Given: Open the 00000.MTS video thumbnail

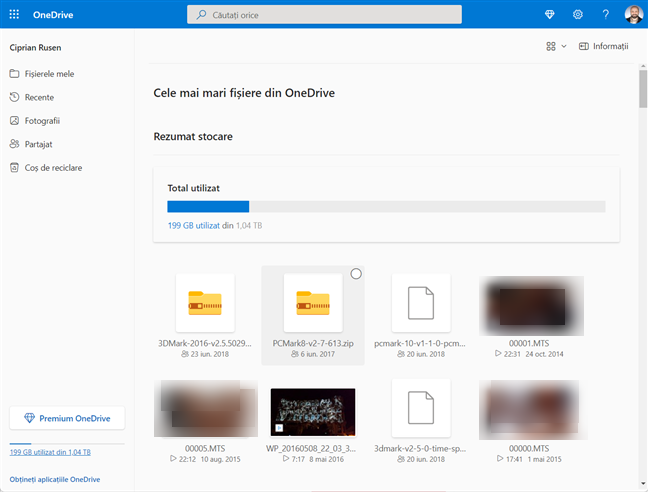Looking at the screenshot, I should pyautogui.click(x=533, y=410).
